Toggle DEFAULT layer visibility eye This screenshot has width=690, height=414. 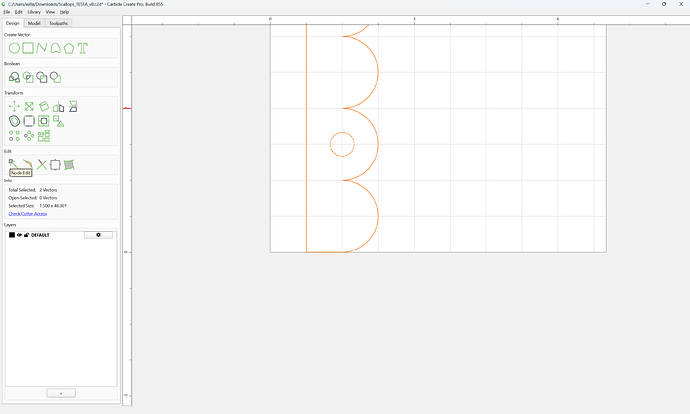coord(19,235)
